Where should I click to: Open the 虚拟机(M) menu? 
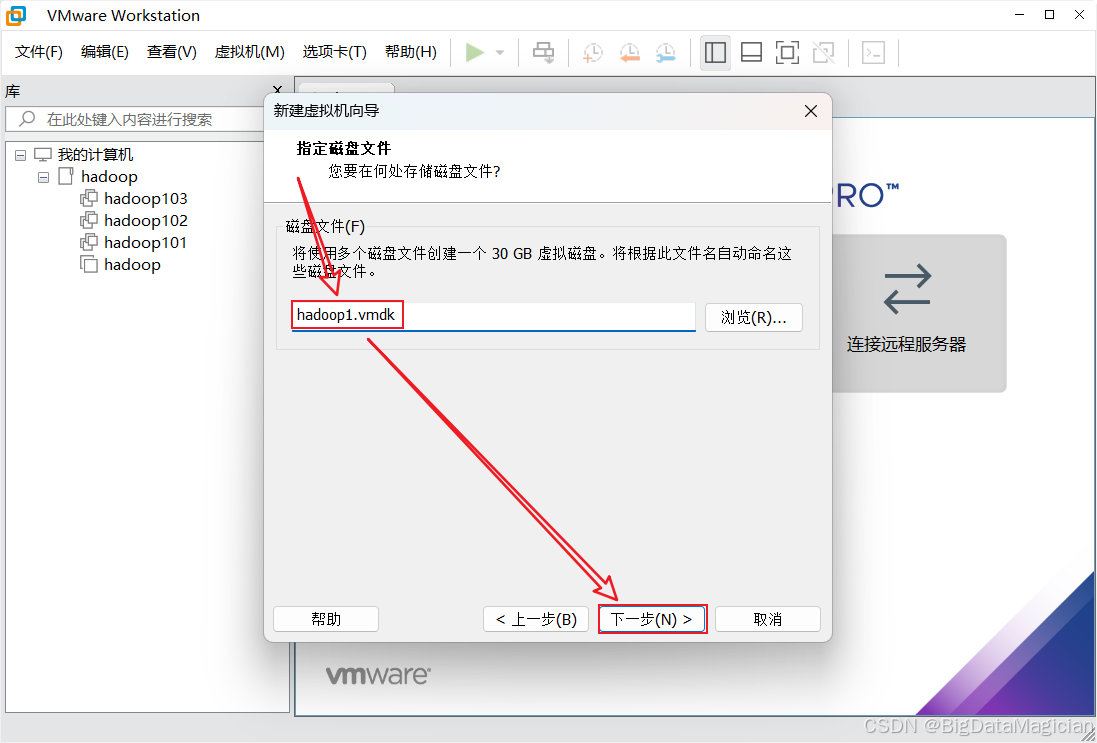250,52
